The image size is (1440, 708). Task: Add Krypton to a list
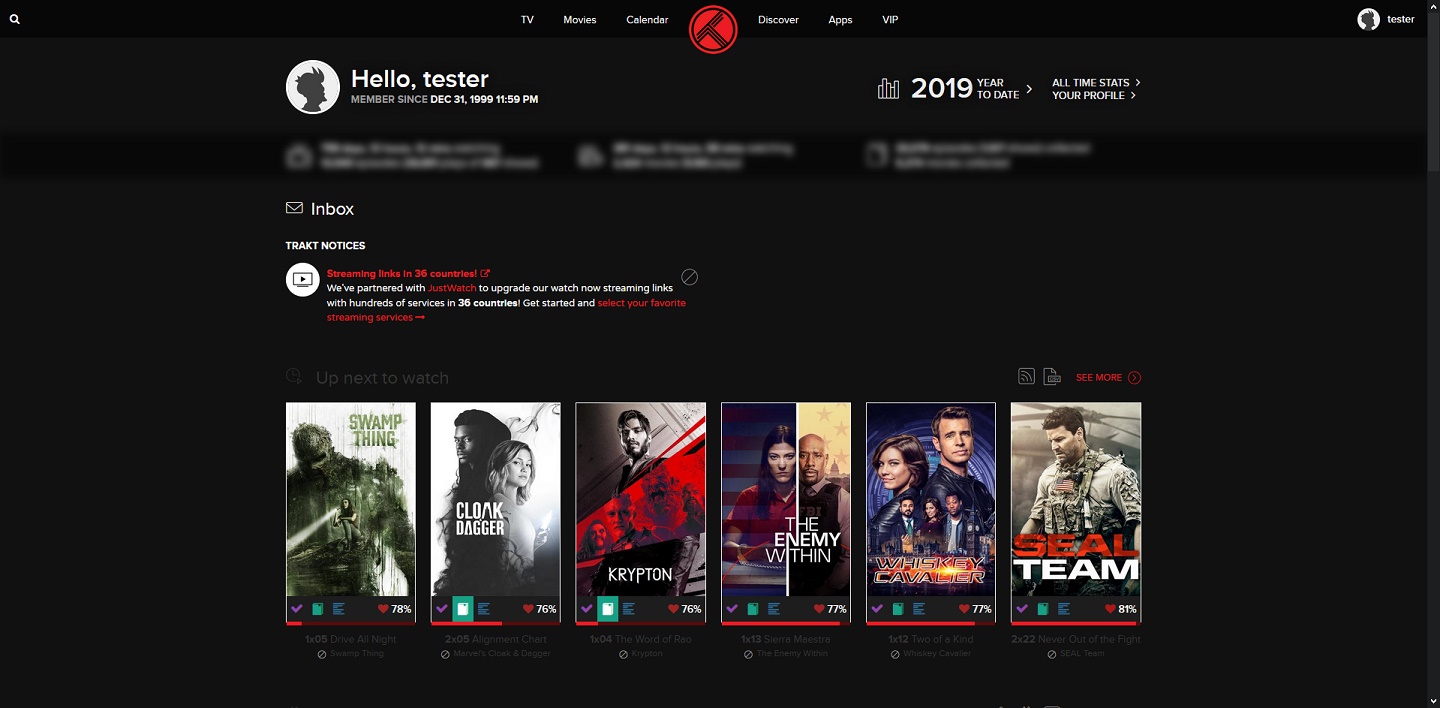click(x=629, y=608)
